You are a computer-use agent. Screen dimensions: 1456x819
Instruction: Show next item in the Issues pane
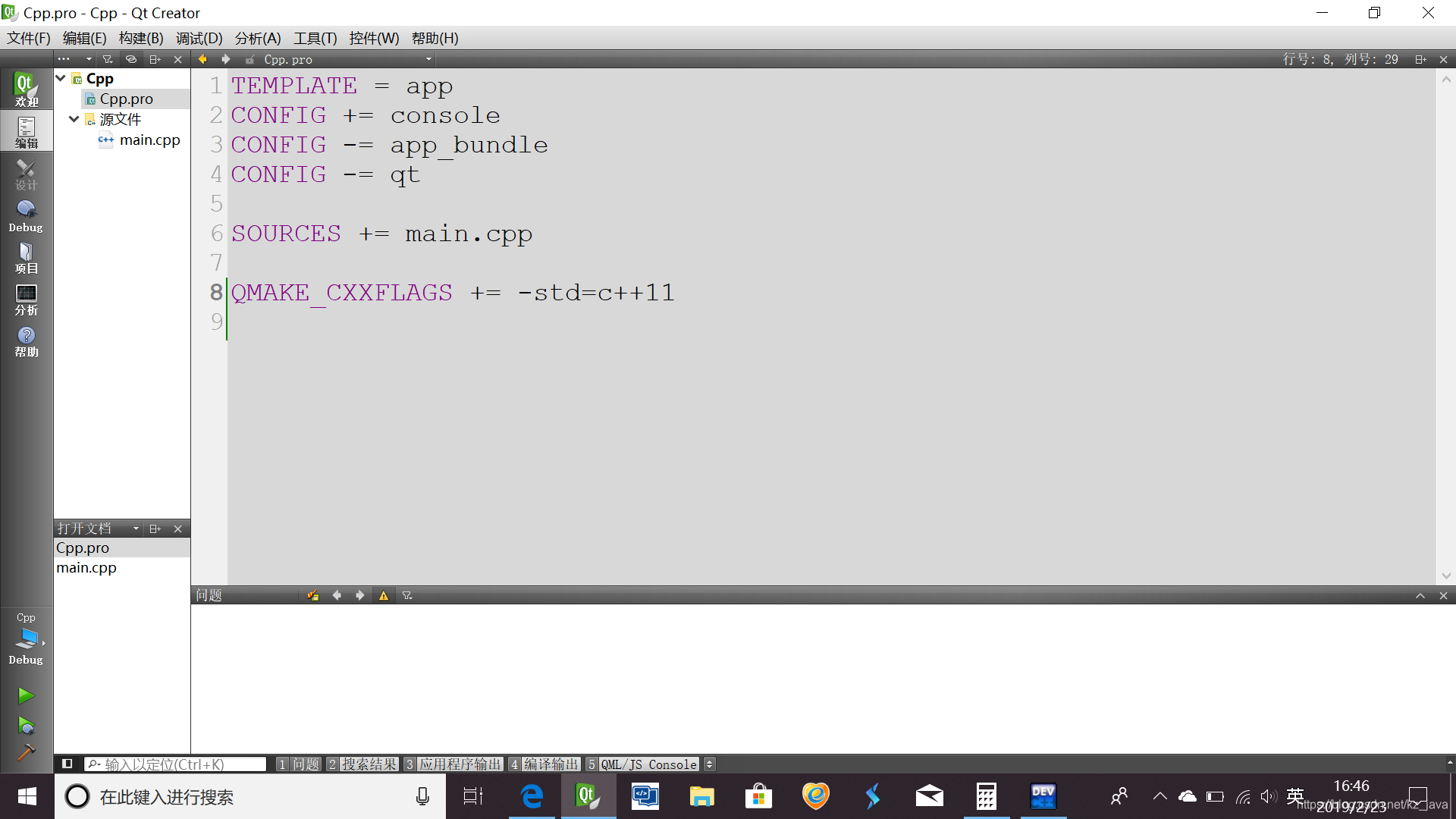coord(360,595)
